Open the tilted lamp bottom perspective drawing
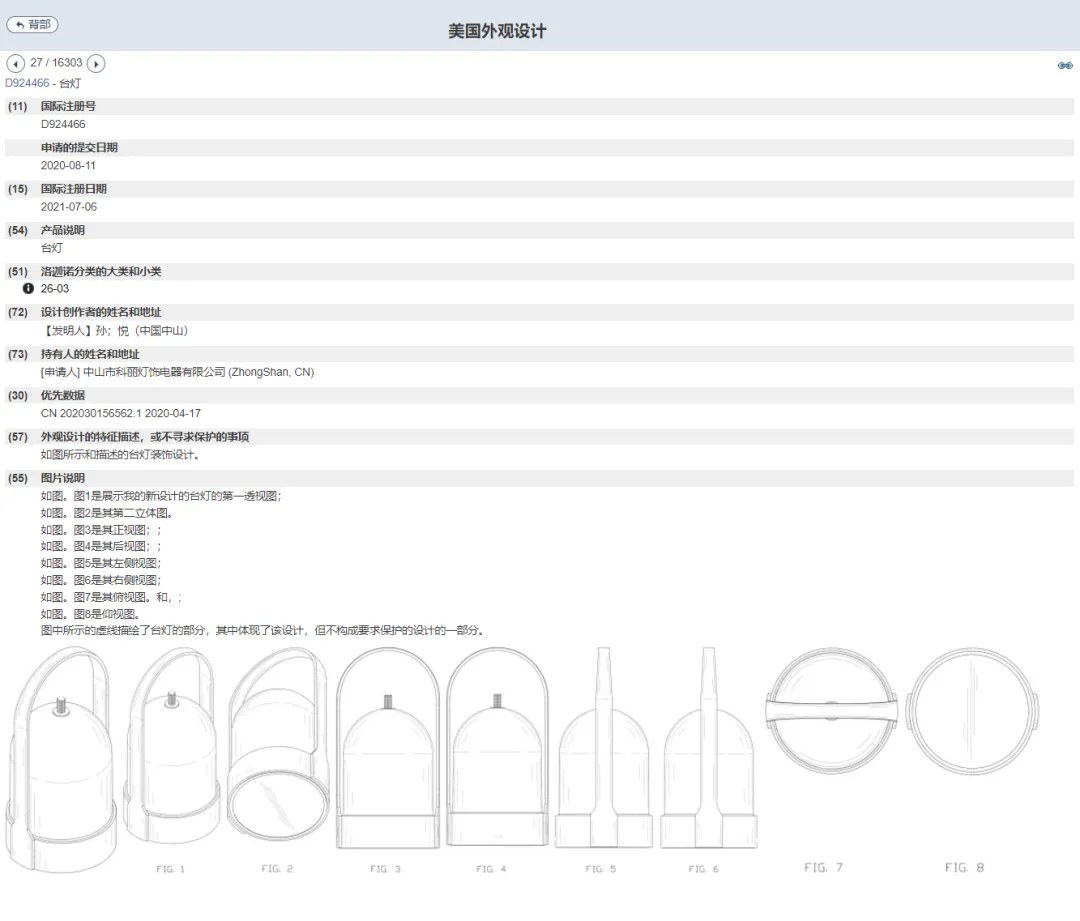 tap(278, 746)
